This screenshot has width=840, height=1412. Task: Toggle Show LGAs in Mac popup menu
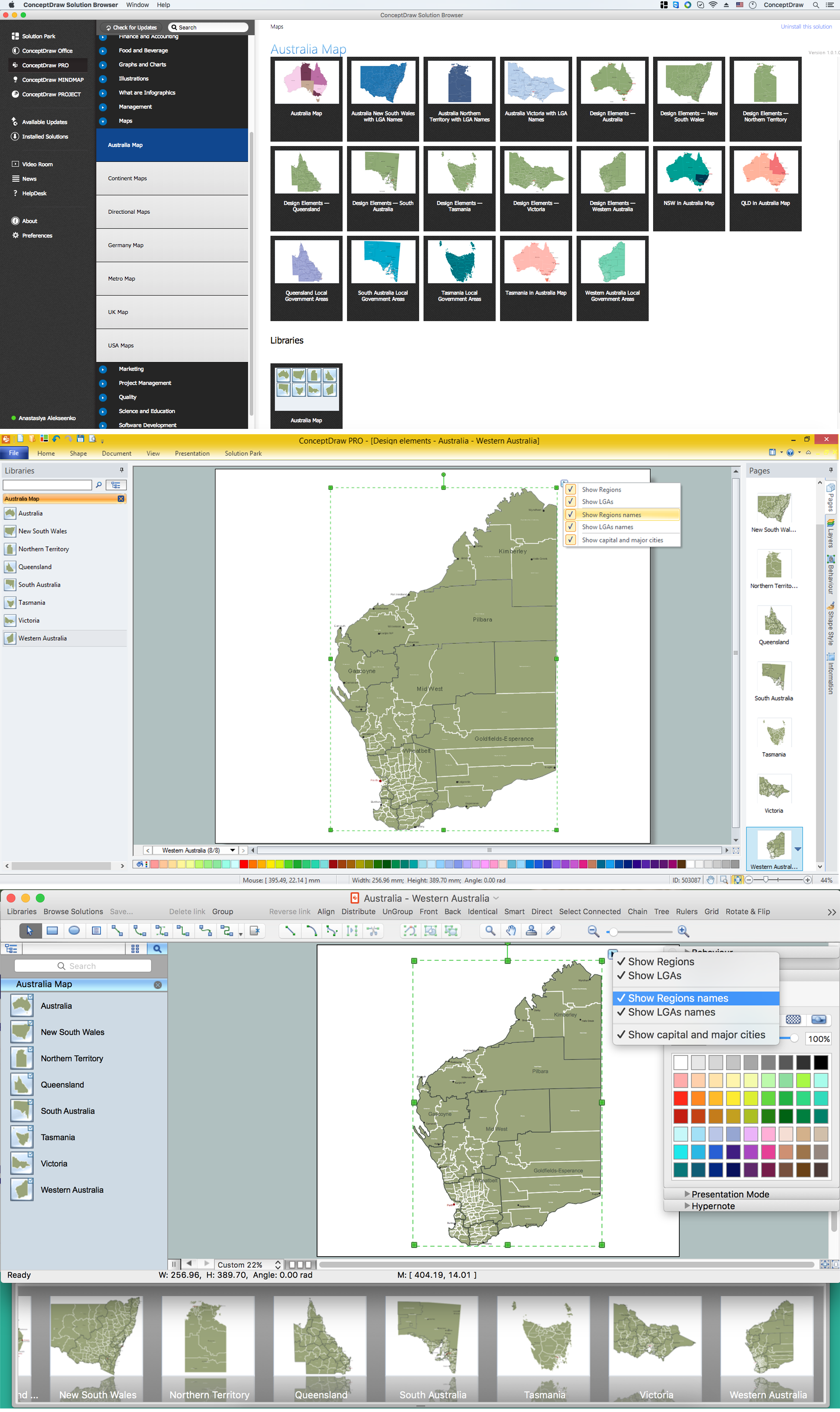click(x=696, y=976)
